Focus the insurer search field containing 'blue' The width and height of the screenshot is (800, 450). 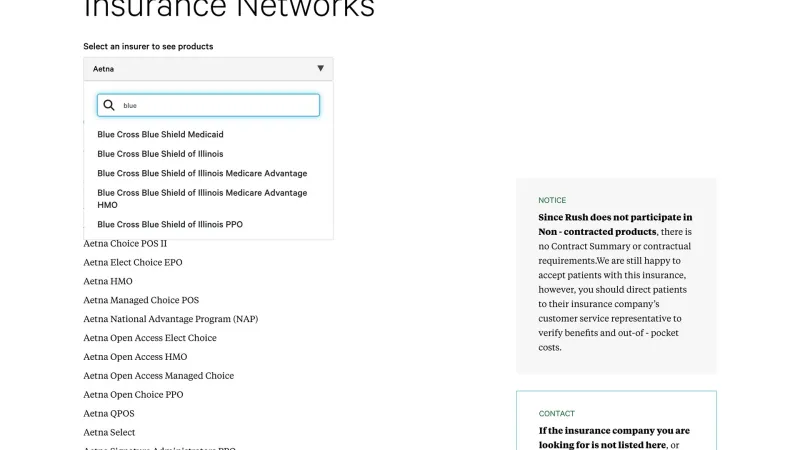[208, 105]
